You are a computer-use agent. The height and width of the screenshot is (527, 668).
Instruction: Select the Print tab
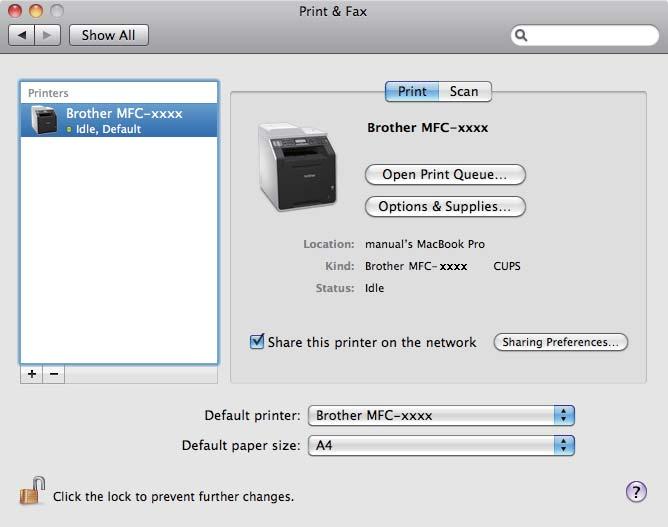coord(412,92)
